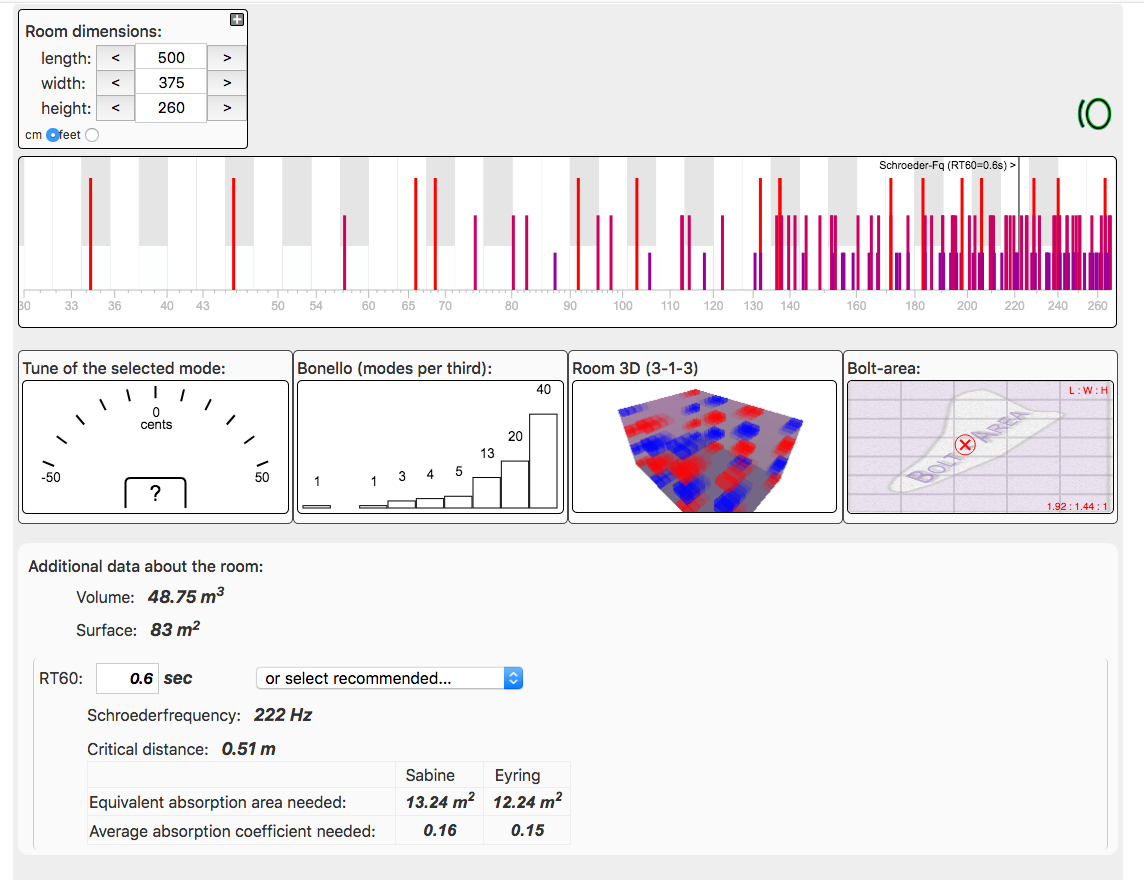Viewport: 1144px width, 880px height.
Task: Increase room height with right arrow
Action: pos(227,108)
